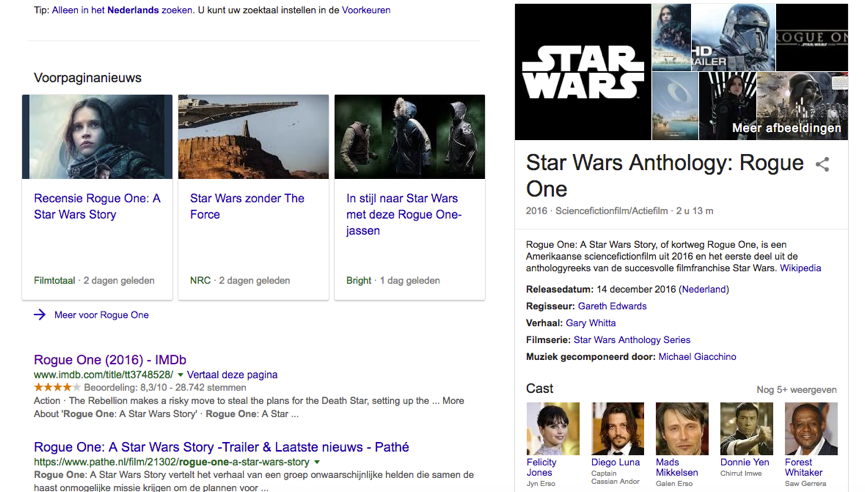The width and height of the screenshot is (865, 492).
Task: Expand cast with Nog 5+ weergeven
Action: (x=796, y=389)
